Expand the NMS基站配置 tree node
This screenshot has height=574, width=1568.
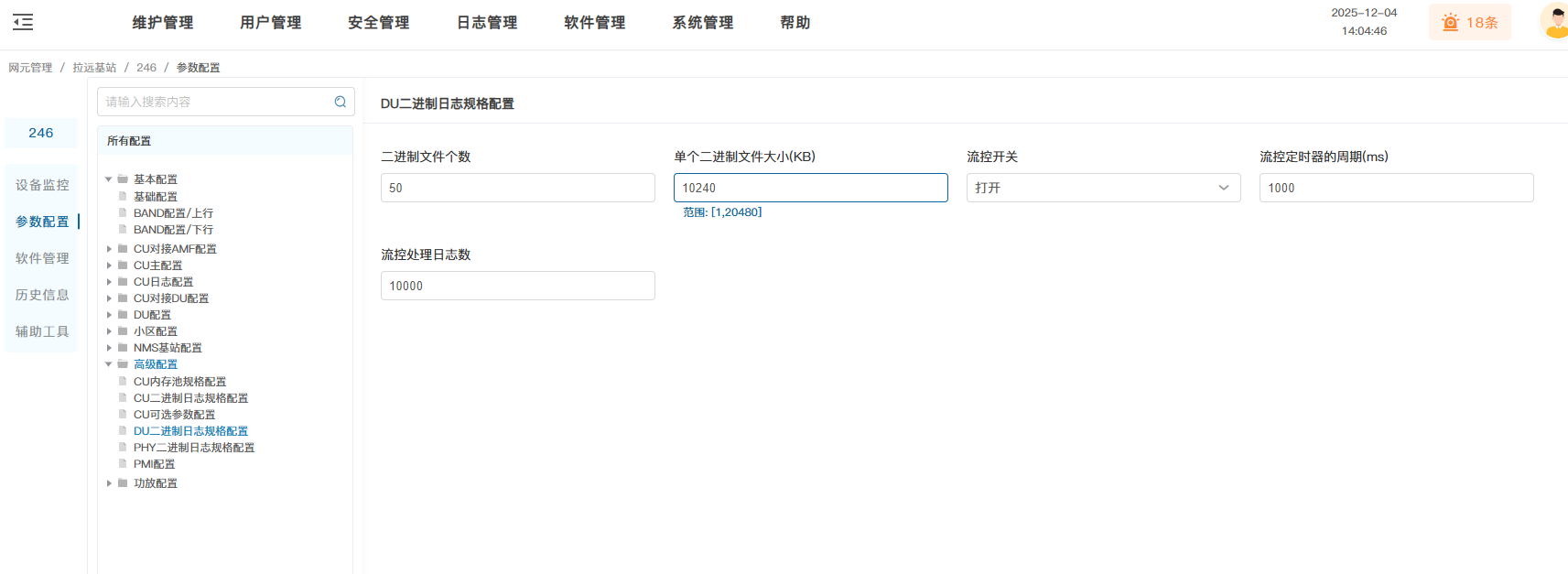pos(109,348)
